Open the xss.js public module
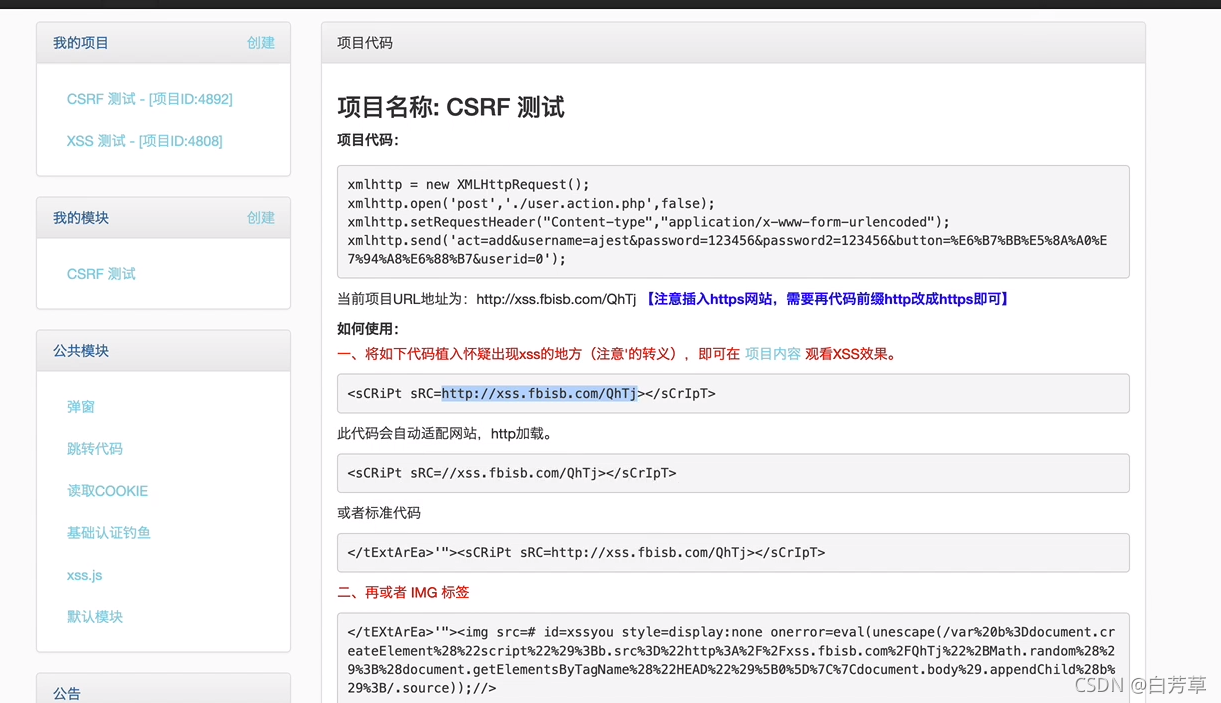This screenshot has width=1221, height=703. click(x=85, y=575)
